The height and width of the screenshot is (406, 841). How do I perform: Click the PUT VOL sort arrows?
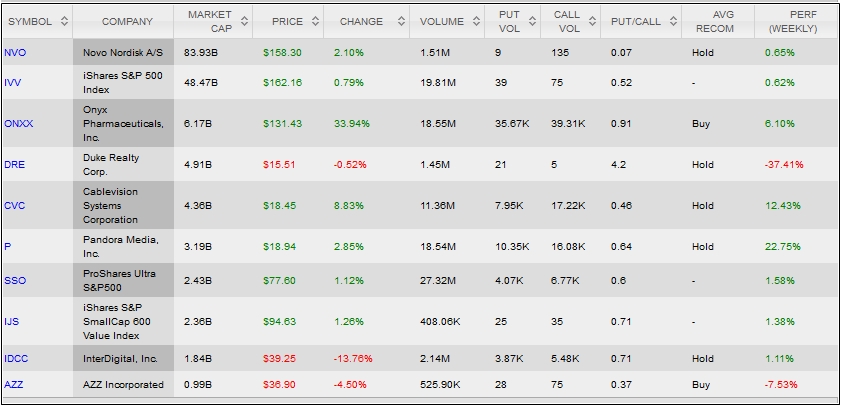click(532, 21)
